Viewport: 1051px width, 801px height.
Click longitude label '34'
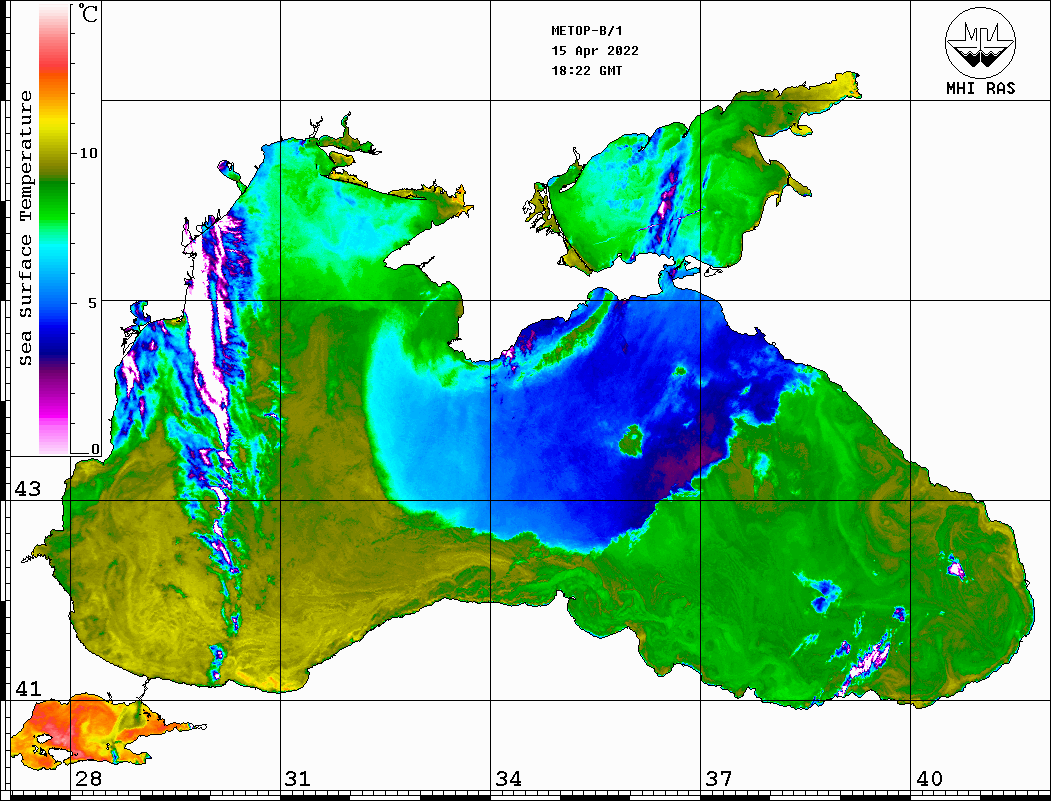pyautogui.click(x=509, y=778)
